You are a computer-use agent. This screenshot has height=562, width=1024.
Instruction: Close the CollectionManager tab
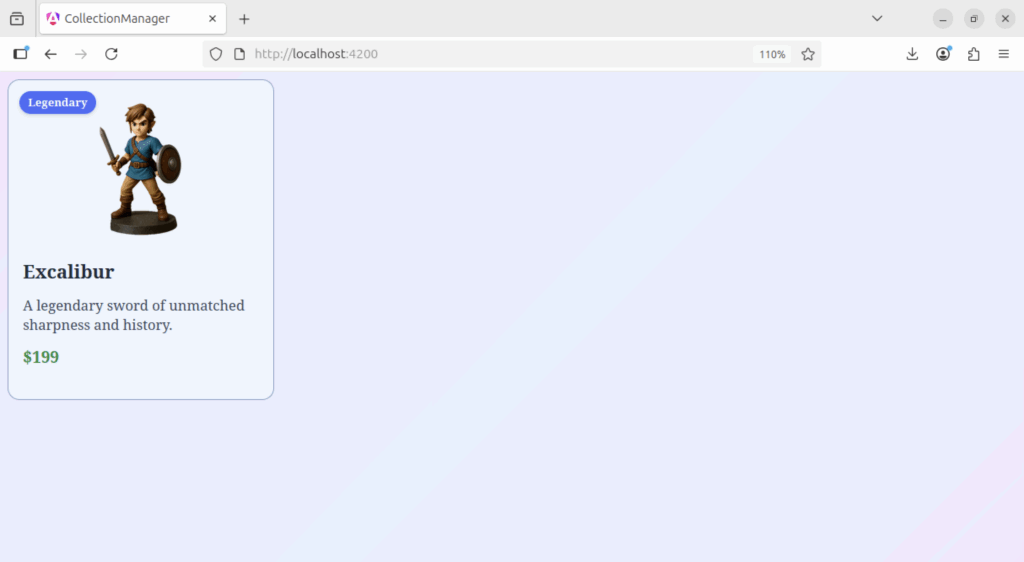click(212, 18)
